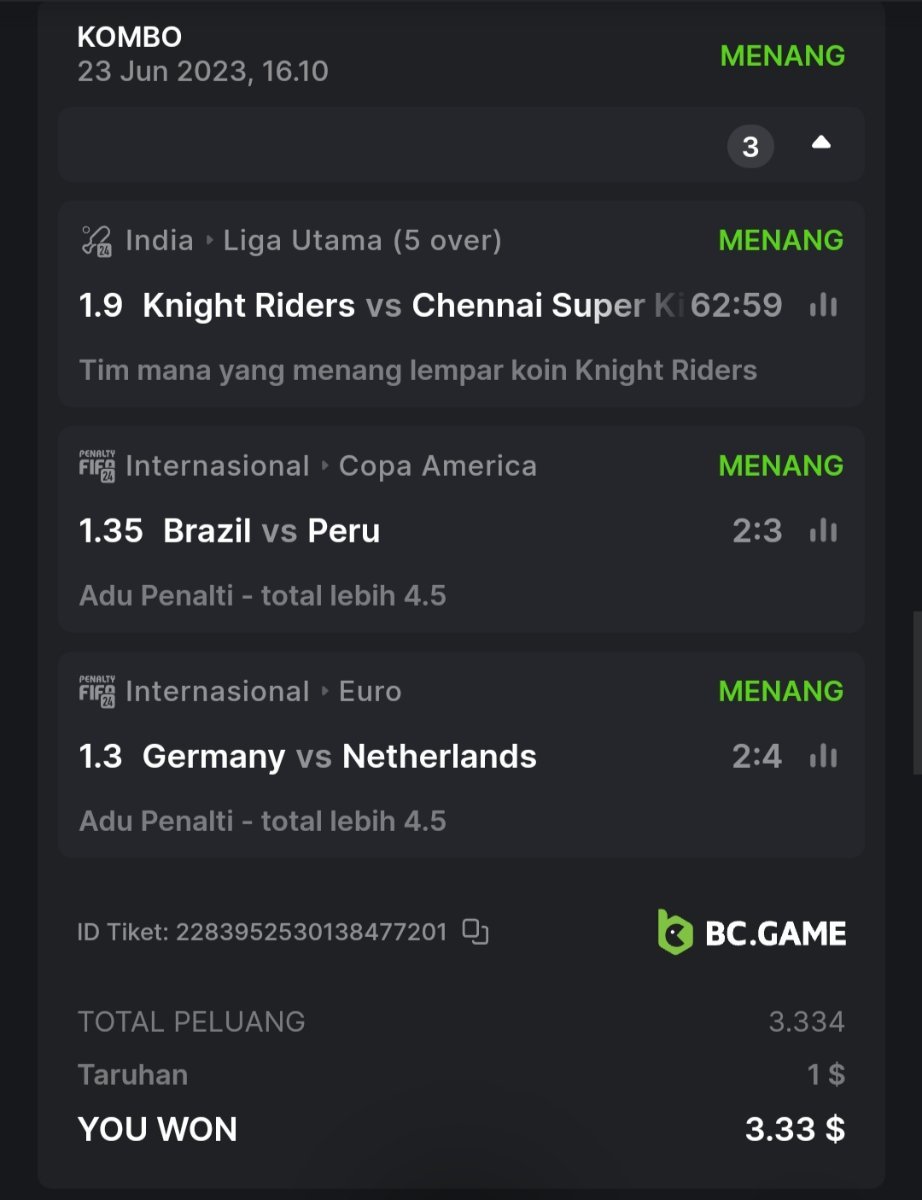Open statistics icon for Germany vs Netherlands
The width and height of the screenshot is (922, 1200).
pos(823,757)
